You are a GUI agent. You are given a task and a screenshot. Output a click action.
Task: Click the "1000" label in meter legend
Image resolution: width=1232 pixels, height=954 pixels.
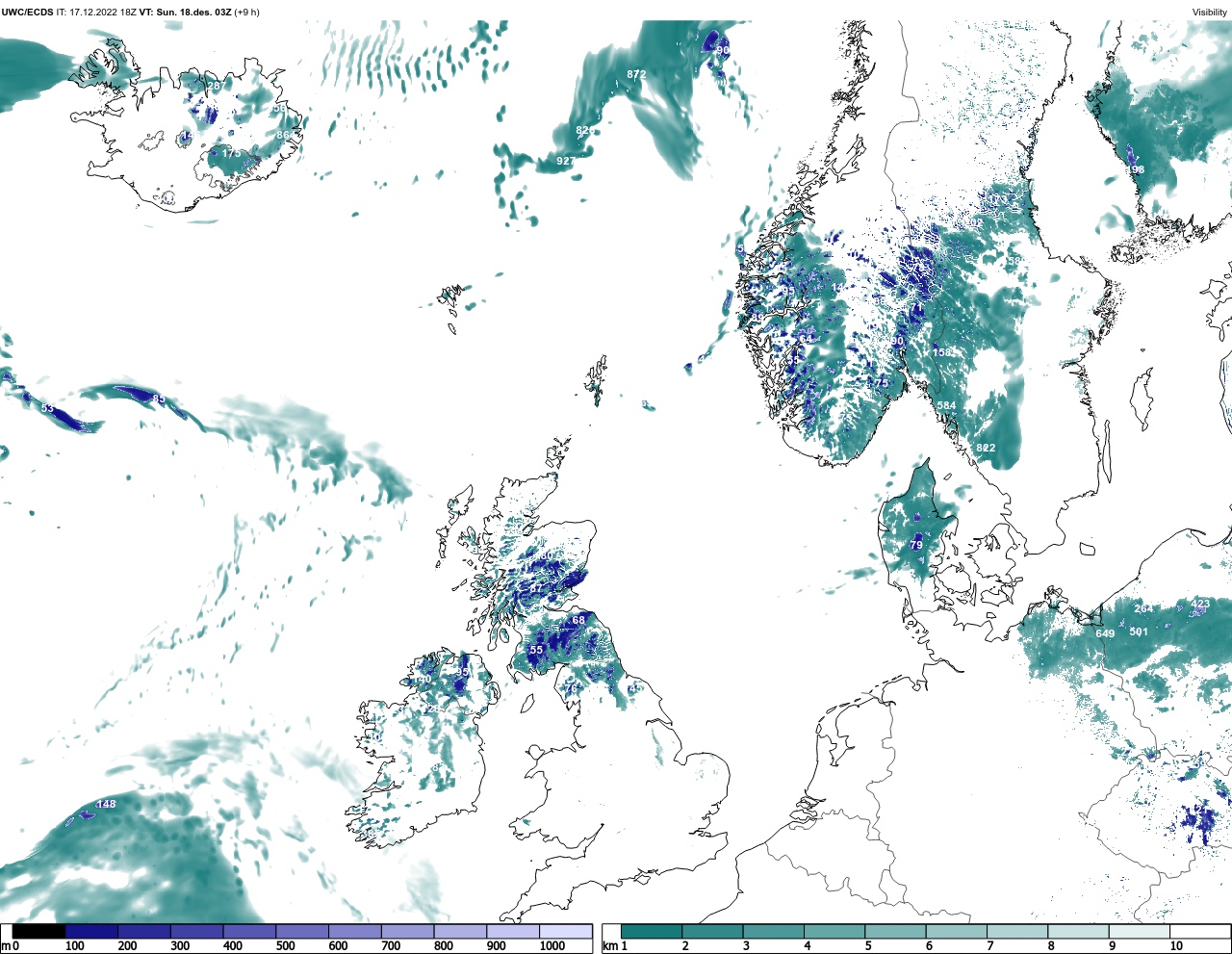[x=552, y=946]
